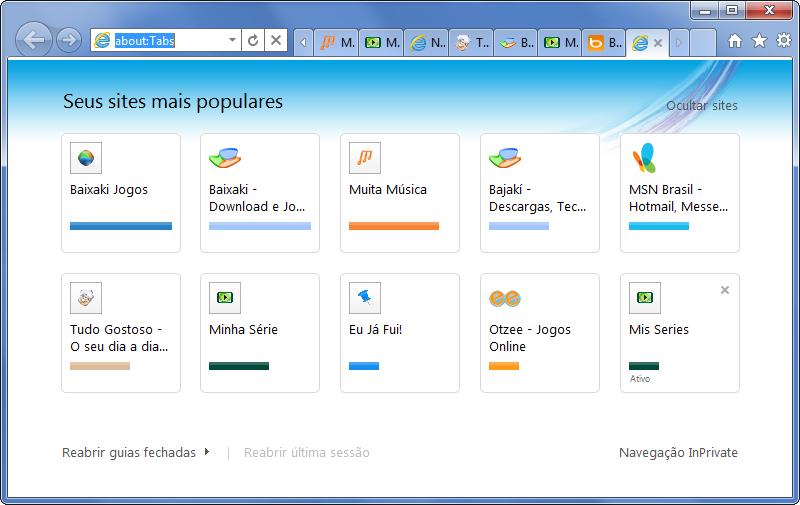Switch to the green-icon tab beside the Bing tab
Viewport: 800px width, 505px height.
560,42
